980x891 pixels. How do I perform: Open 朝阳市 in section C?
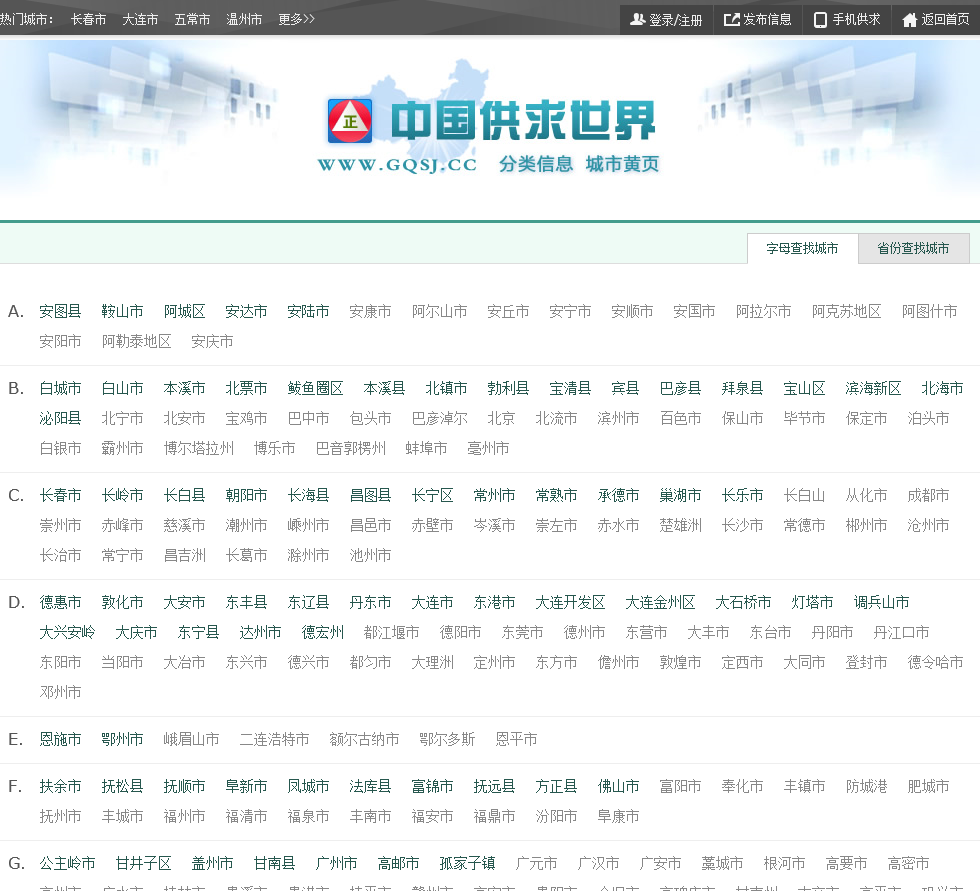pyautogui.click(x=246, y=495)
